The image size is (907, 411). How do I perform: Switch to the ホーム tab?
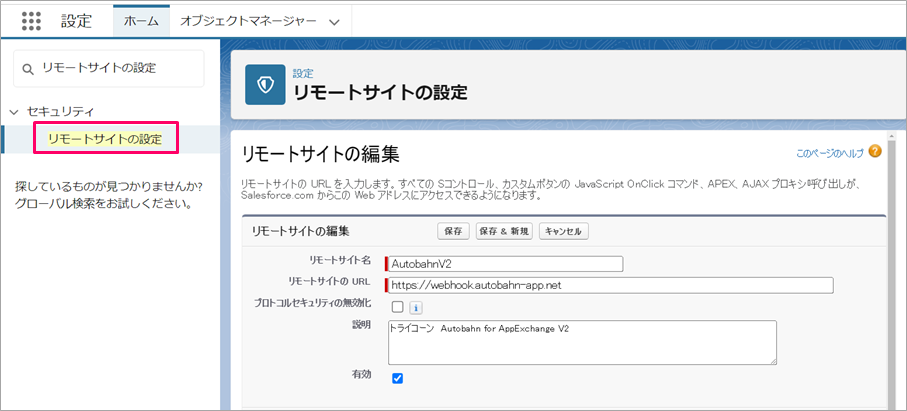coord(141,21)
